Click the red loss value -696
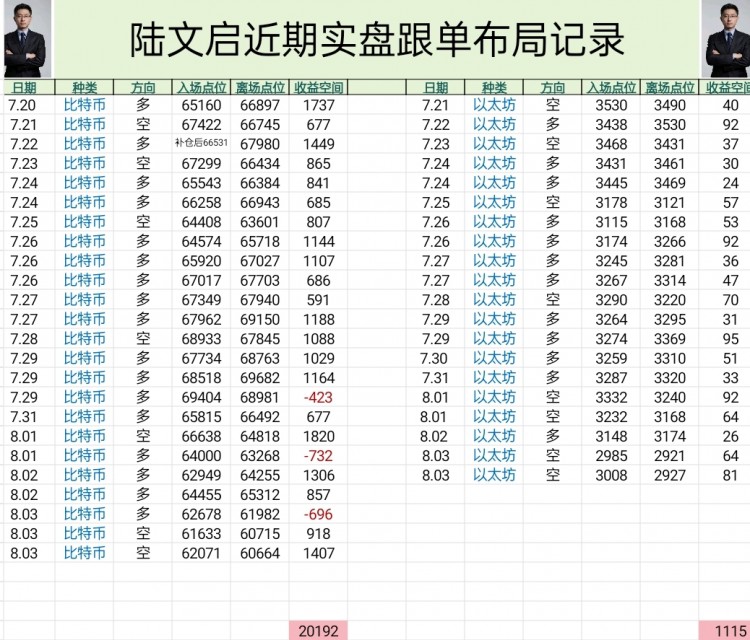Screen dimensions: 750x640 coord(319,514)
